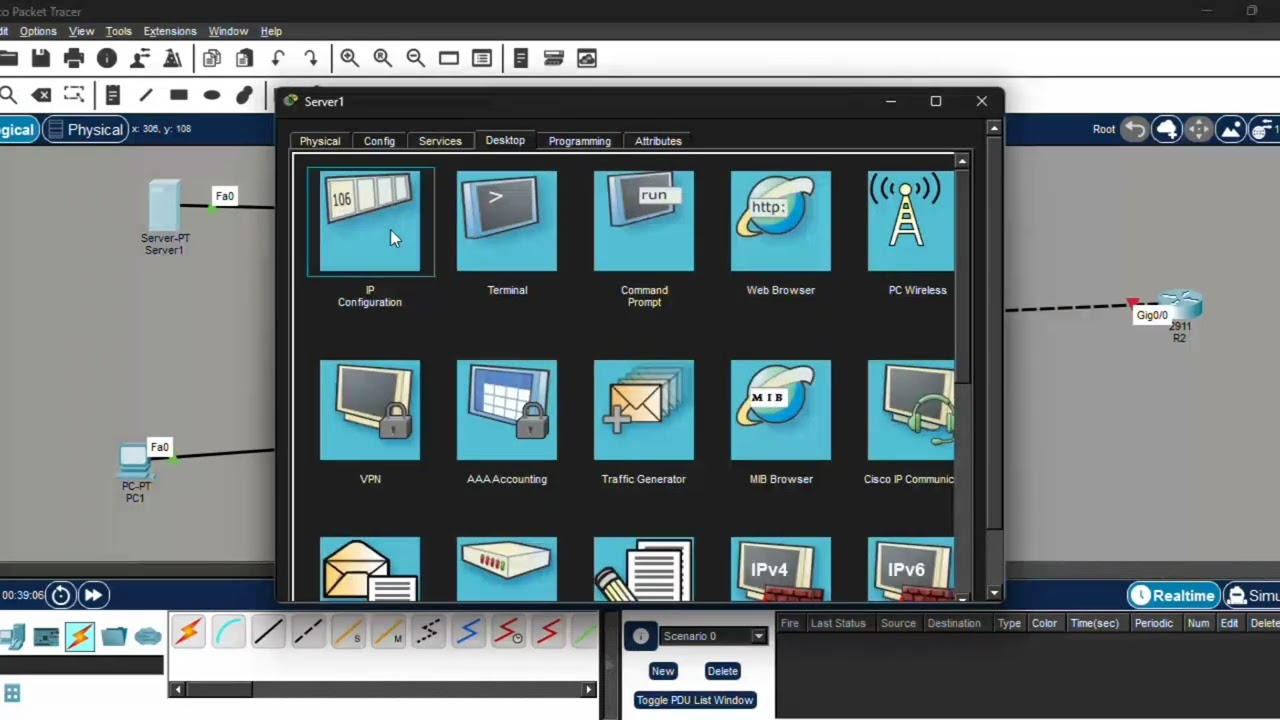
Task: Click the Time(sec) column header
Action: click(x=1095, y=623)
